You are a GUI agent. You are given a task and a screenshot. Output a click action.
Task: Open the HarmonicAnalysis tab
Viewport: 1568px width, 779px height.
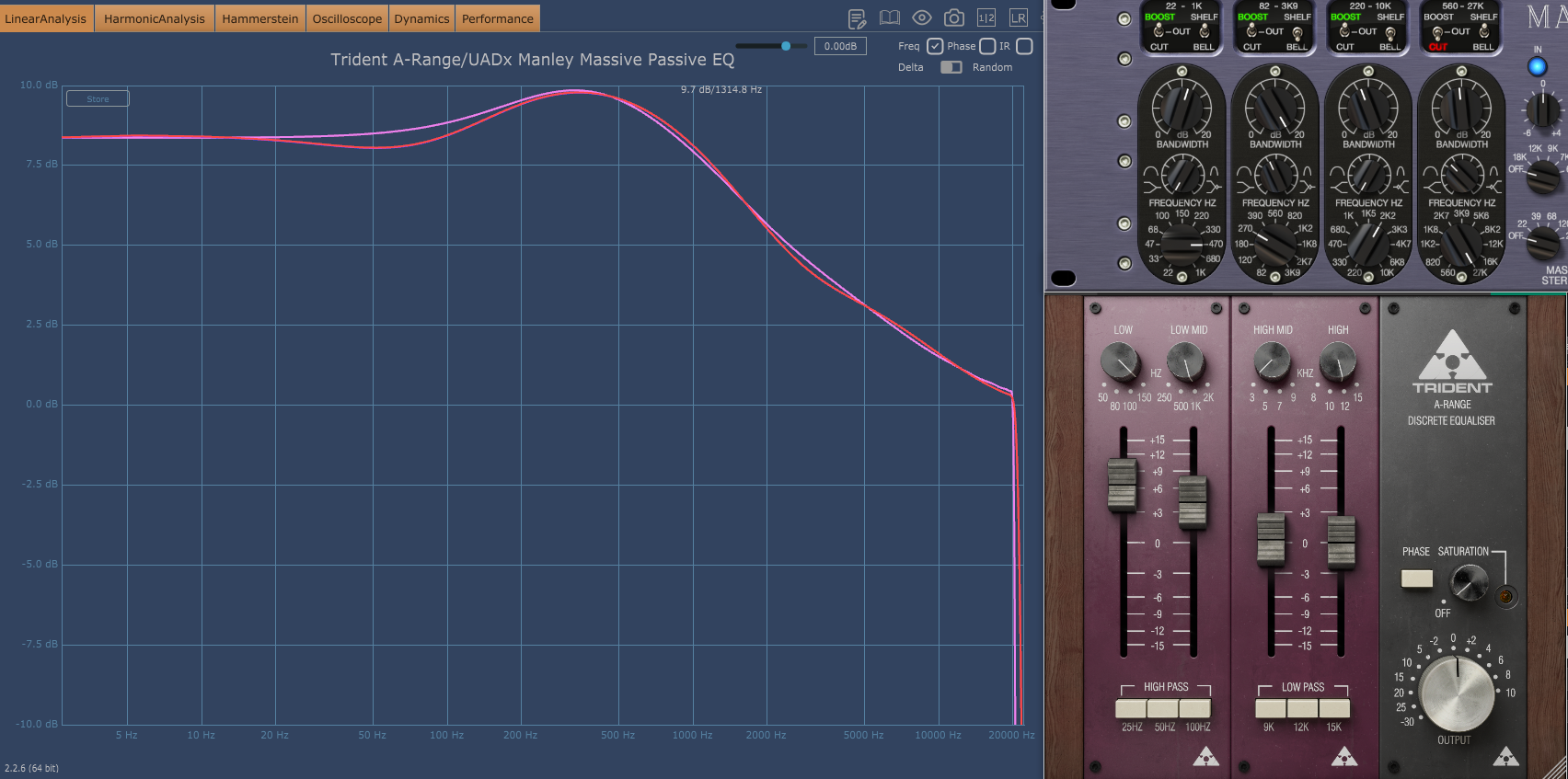155,18
